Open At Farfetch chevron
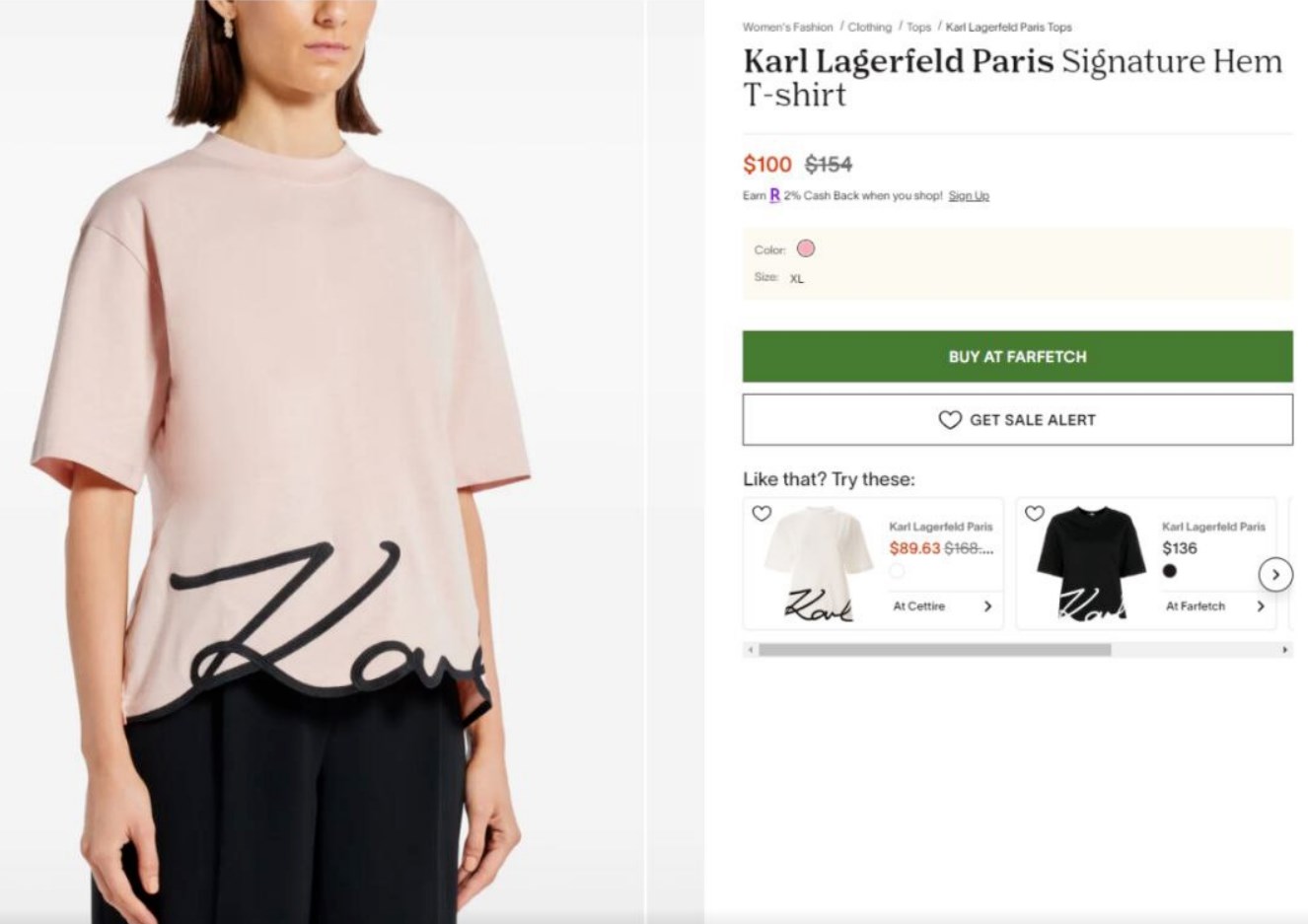Viewport: 1308px width, 924px height. (1261, 606)
